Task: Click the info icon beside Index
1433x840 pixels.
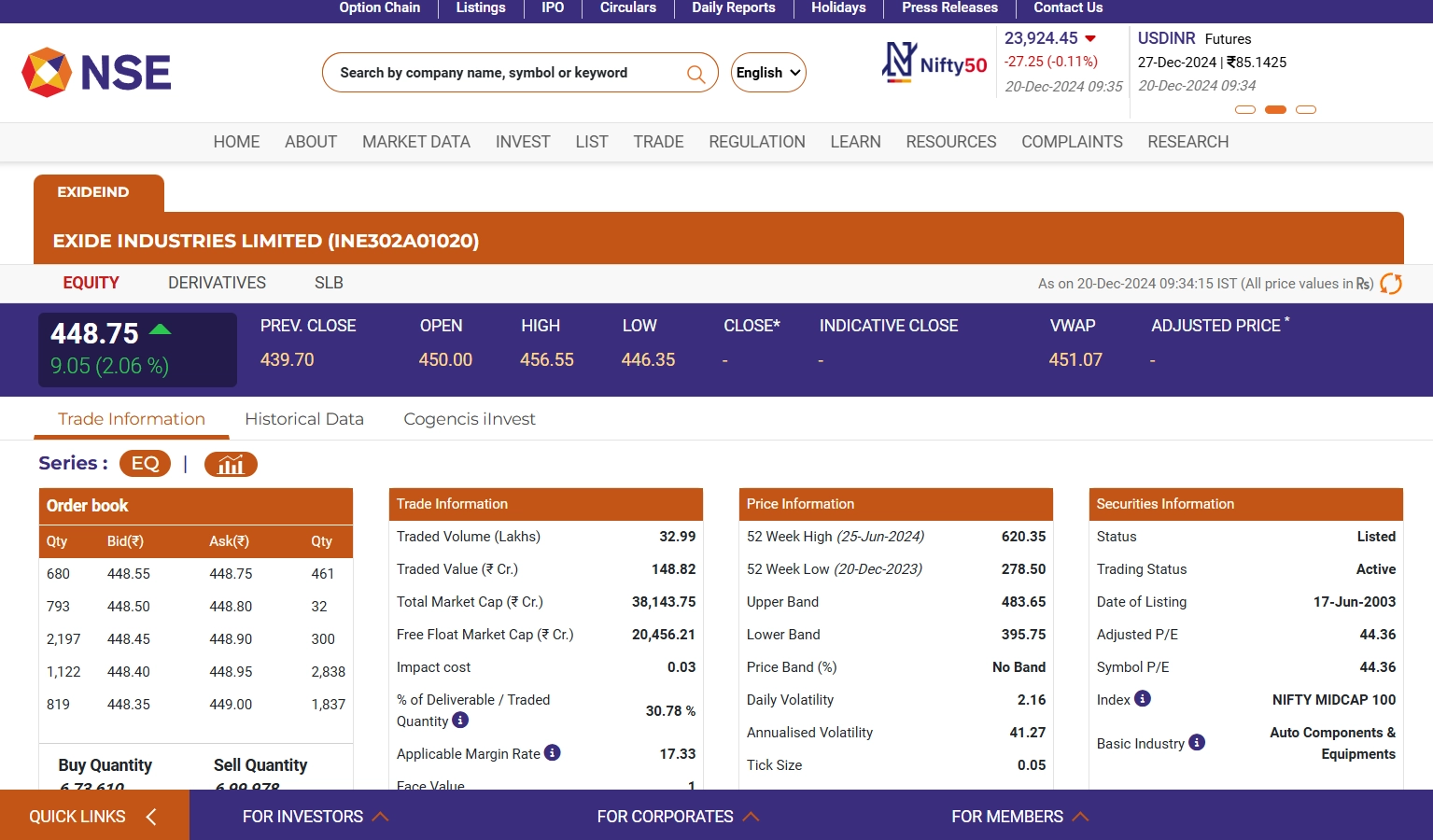Action: click(x=1143, y=699)
